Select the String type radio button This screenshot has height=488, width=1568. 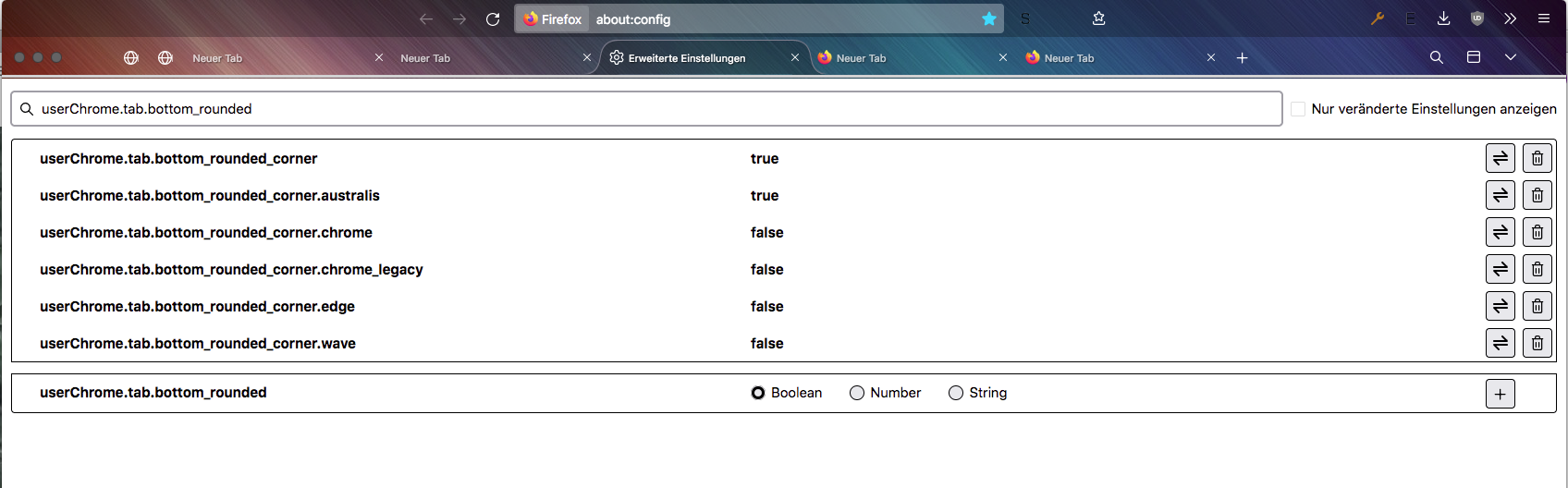point(956,393)
